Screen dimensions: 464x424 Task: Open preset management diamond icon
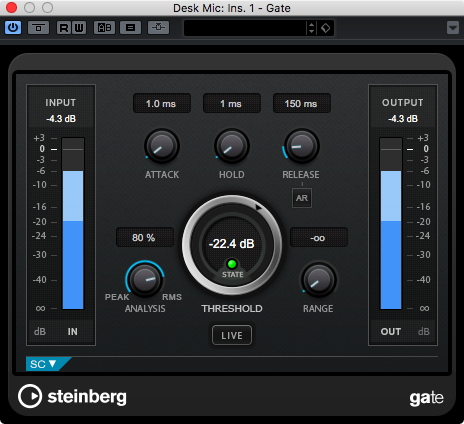326,28
